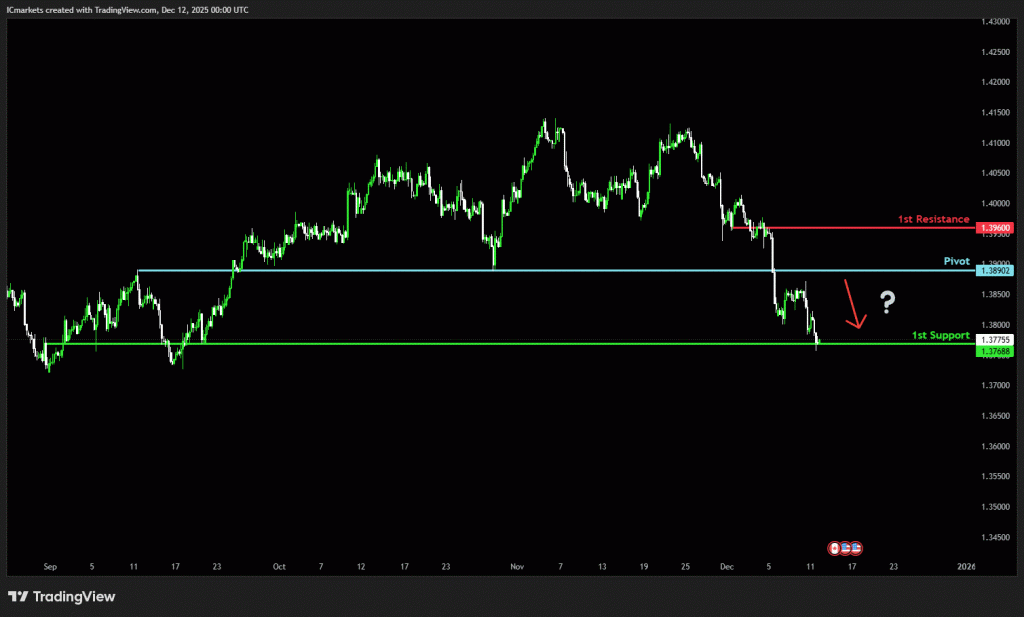The image size is (1024, 617).
Task: Click the gray question mark annotation
Action: [x=887, y=300]
